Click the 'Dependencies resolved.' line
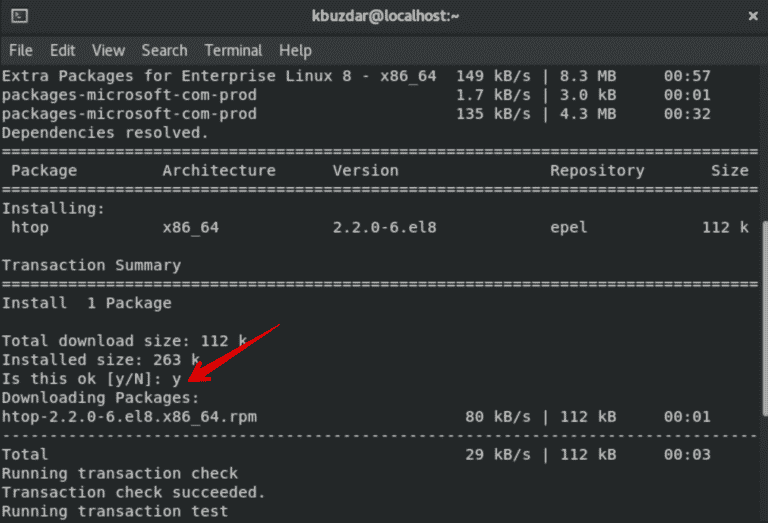Viewport: 768px width, 523px height. pos(105,132)
